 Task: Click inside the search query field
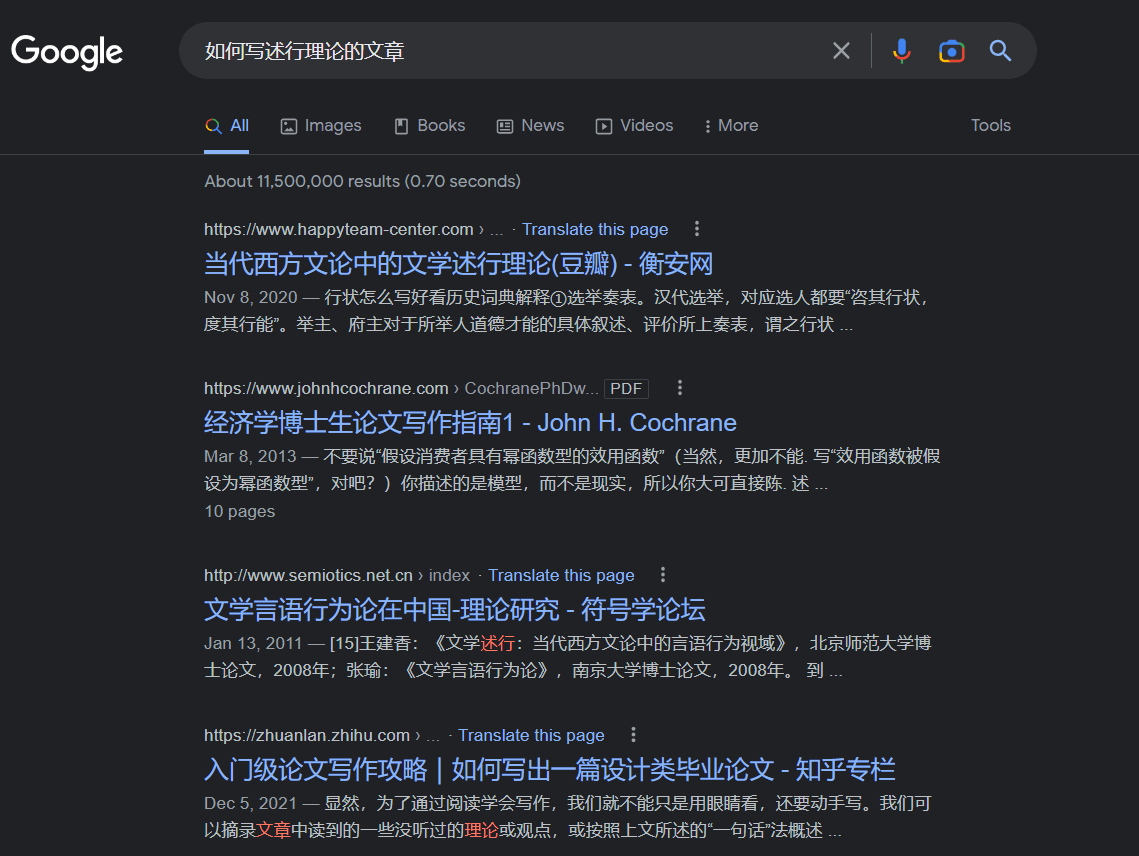[x=500, y=51]
